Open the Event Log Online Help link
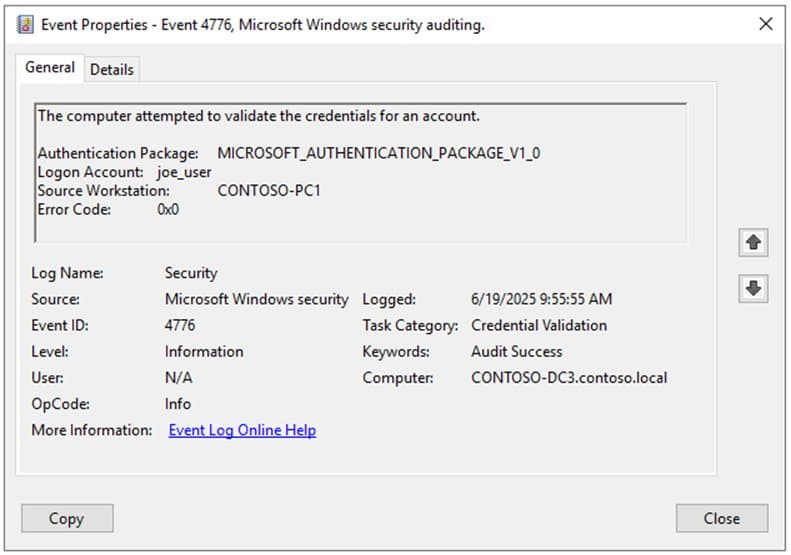The height and width of the screenshot is (555, 791). (242, 430)
